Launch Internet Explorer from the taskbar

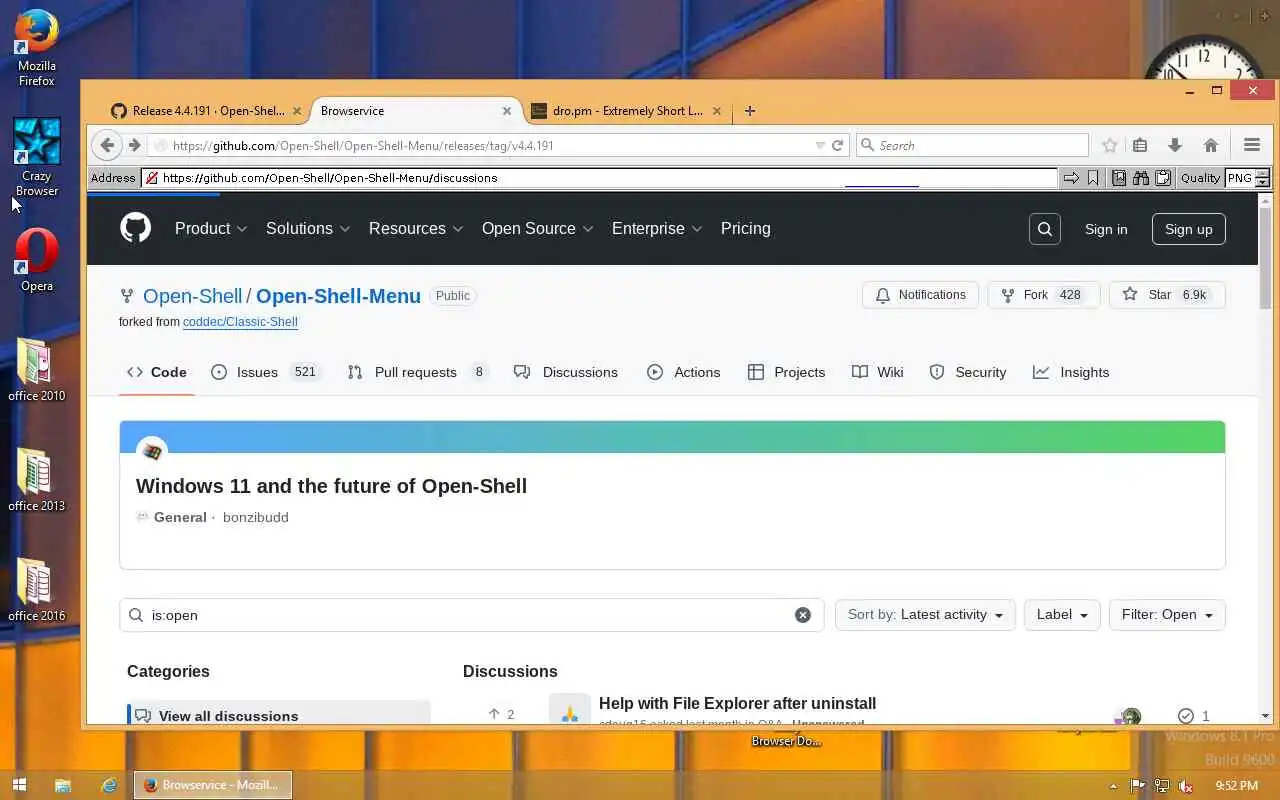coord(109,785)
